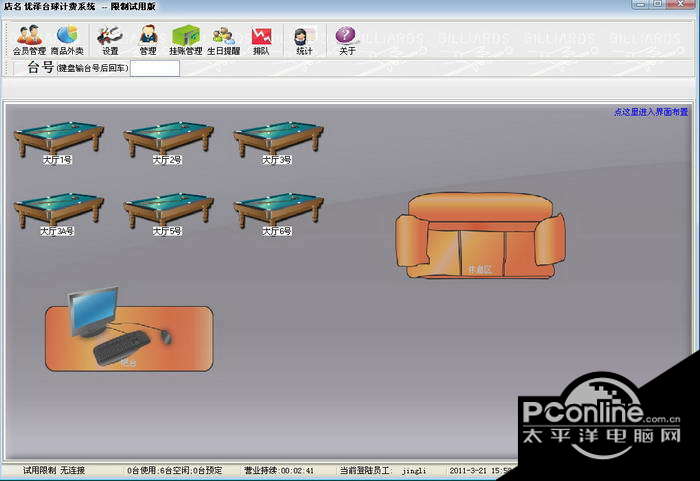This screenshot has height=481, width=700.
Task: Open 生日提醒 birthday reminder icon
Action: coord(224,40)
